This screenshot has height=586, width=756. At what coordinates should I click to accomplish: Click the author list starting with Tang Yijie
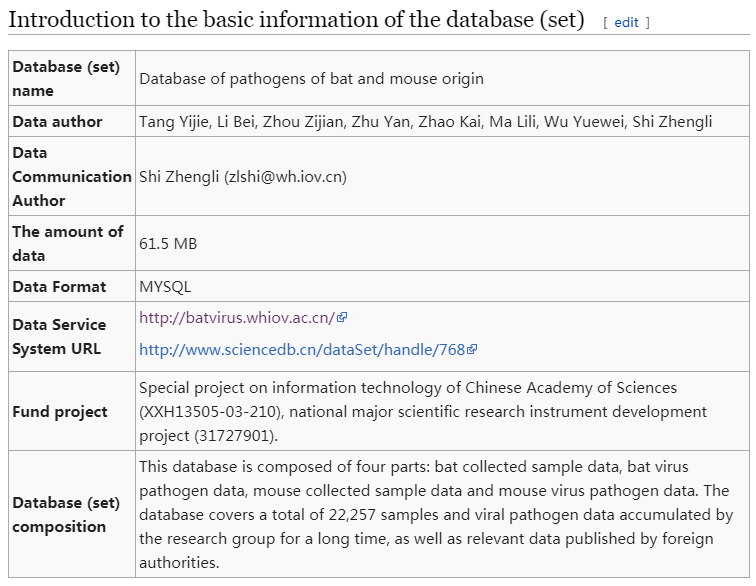click(x=426, y=122)
